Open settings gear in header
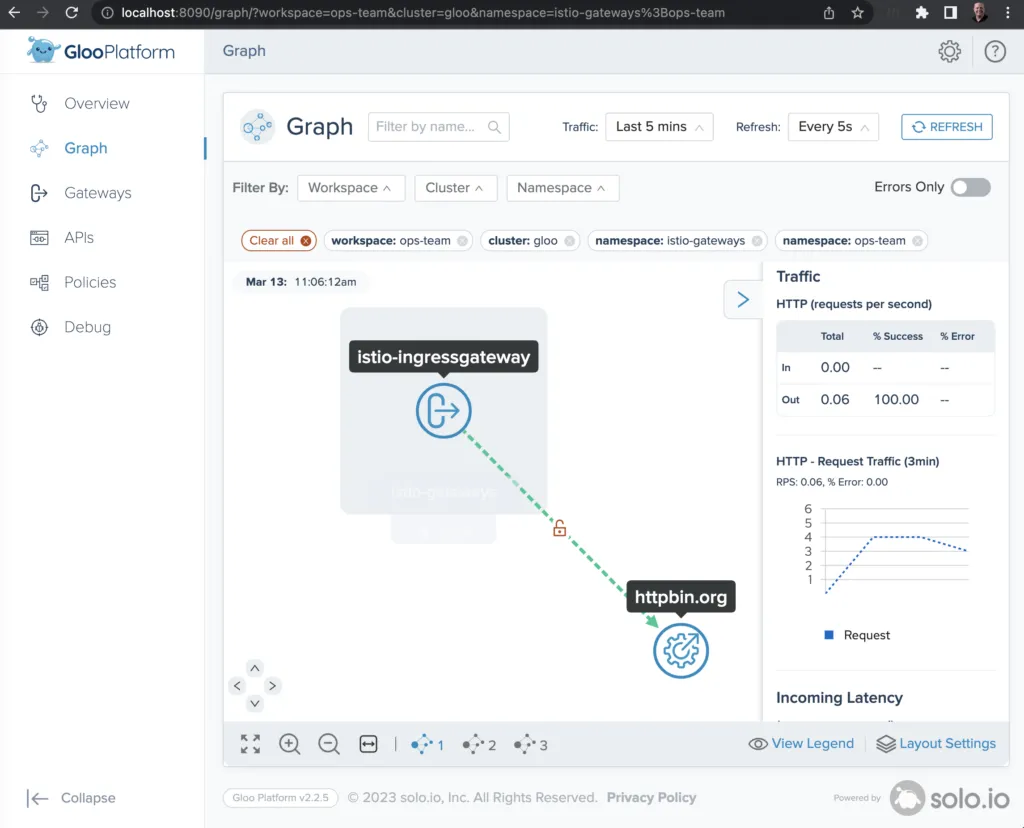Viewport: 1024px width, 828px height. point(950,52)
